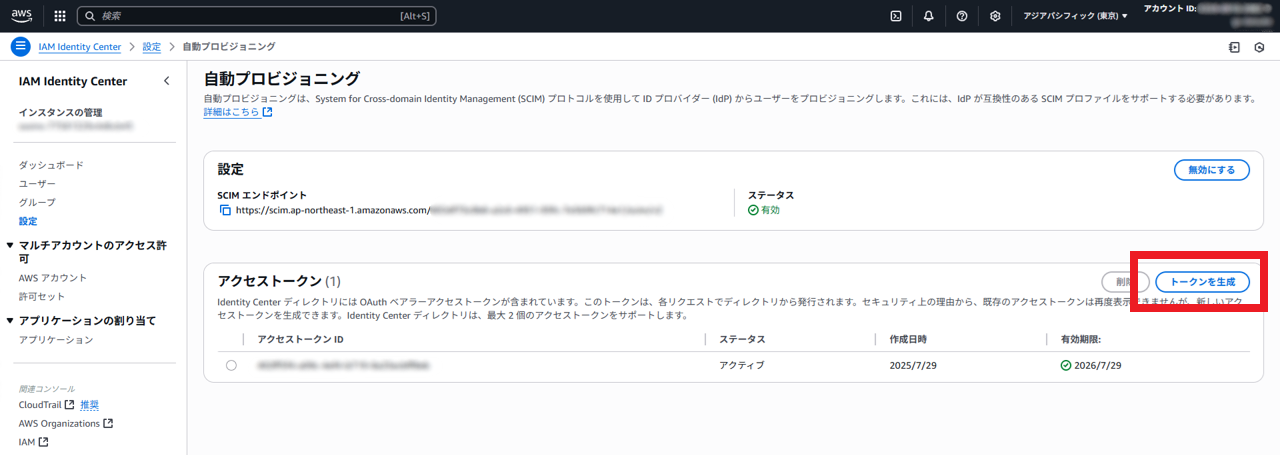Click the 2025/7/29 creation date cell
1280x455 pixels.
click(x=915, y=366)
